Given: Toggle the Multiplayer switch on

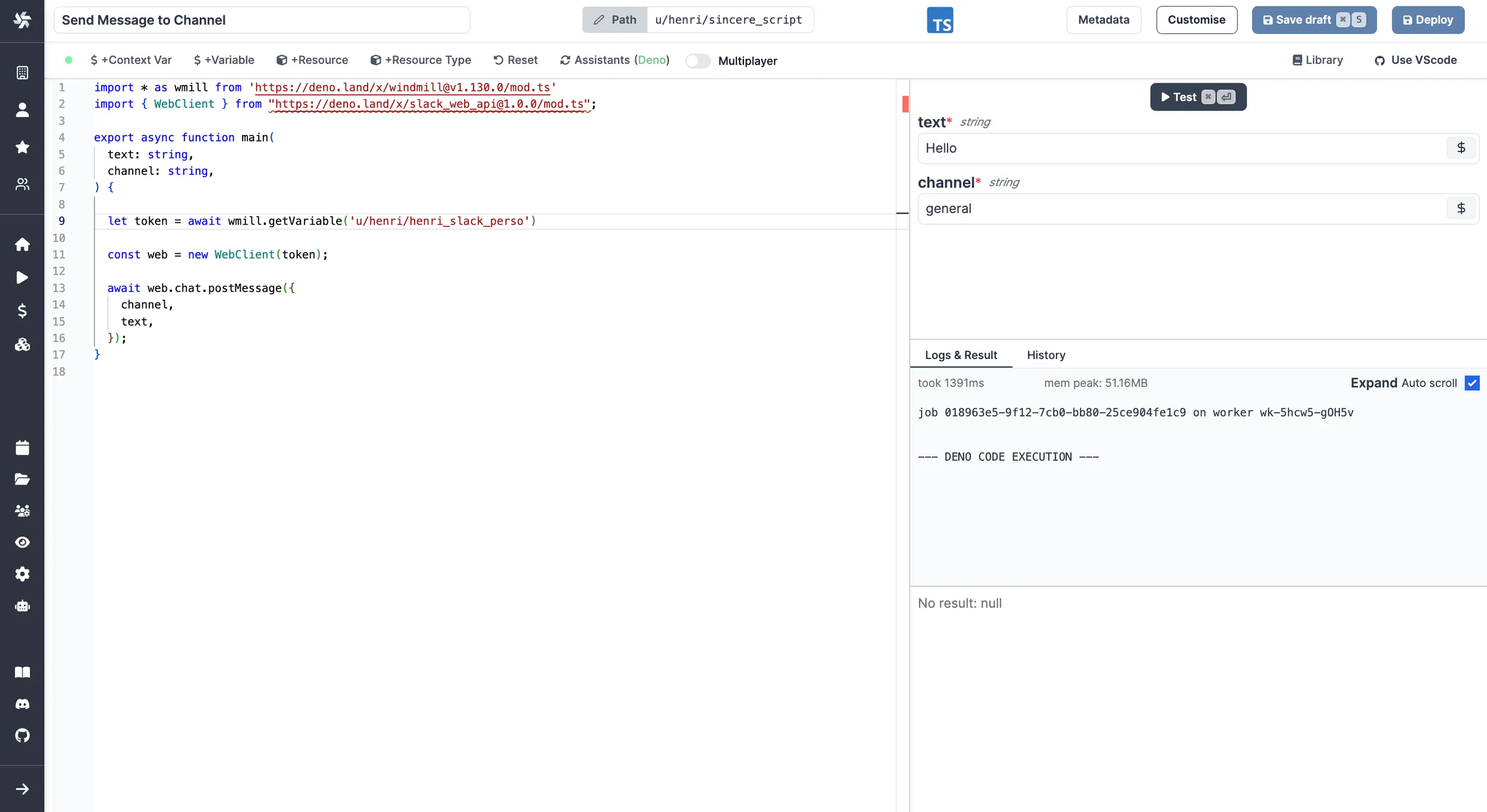Looking at the screenshot, I should point(697,60).
